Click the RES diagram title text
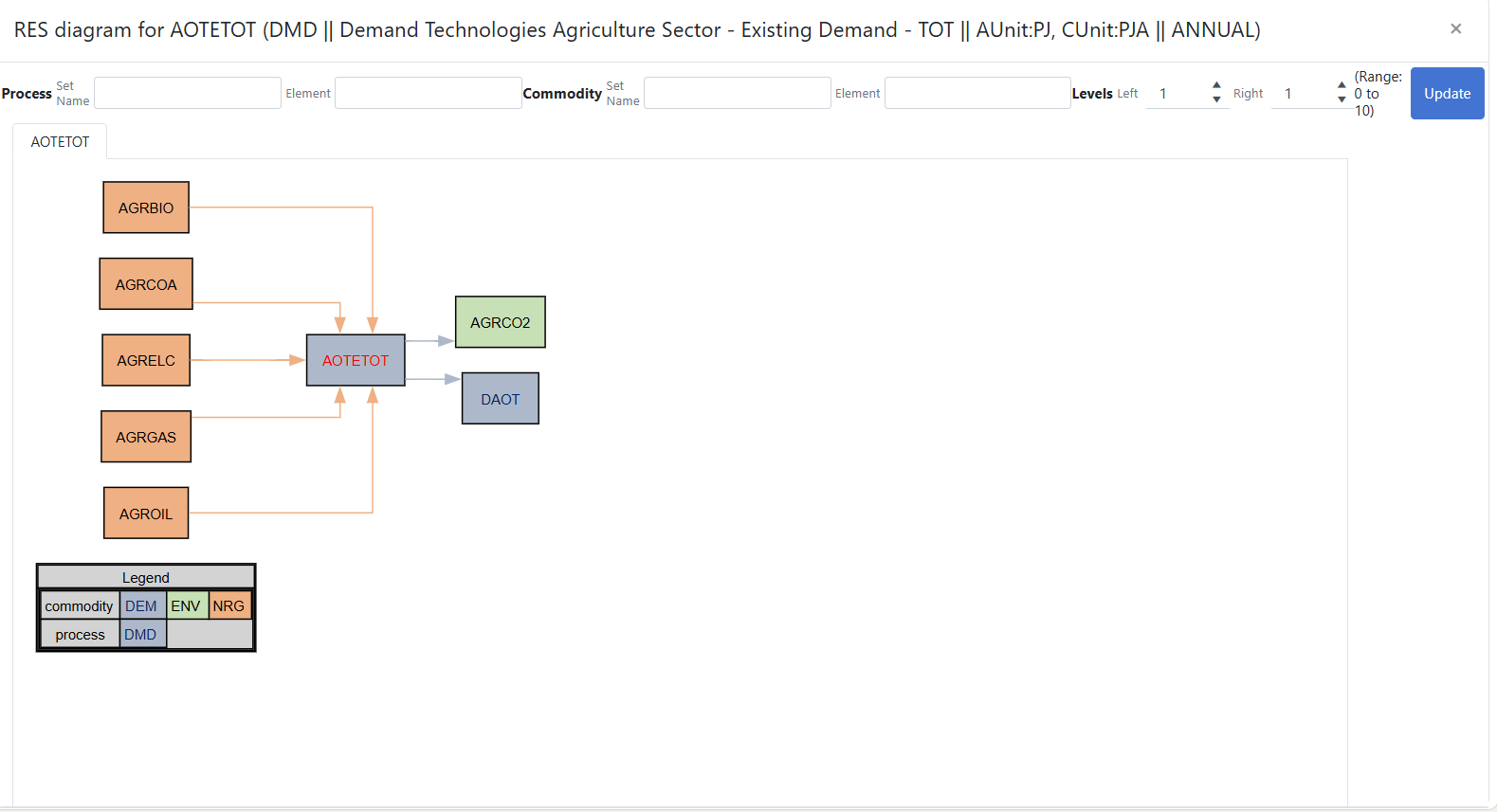The height and width of the screenshot is (812, 1497). pyautogui.click(x=637, y=30)
